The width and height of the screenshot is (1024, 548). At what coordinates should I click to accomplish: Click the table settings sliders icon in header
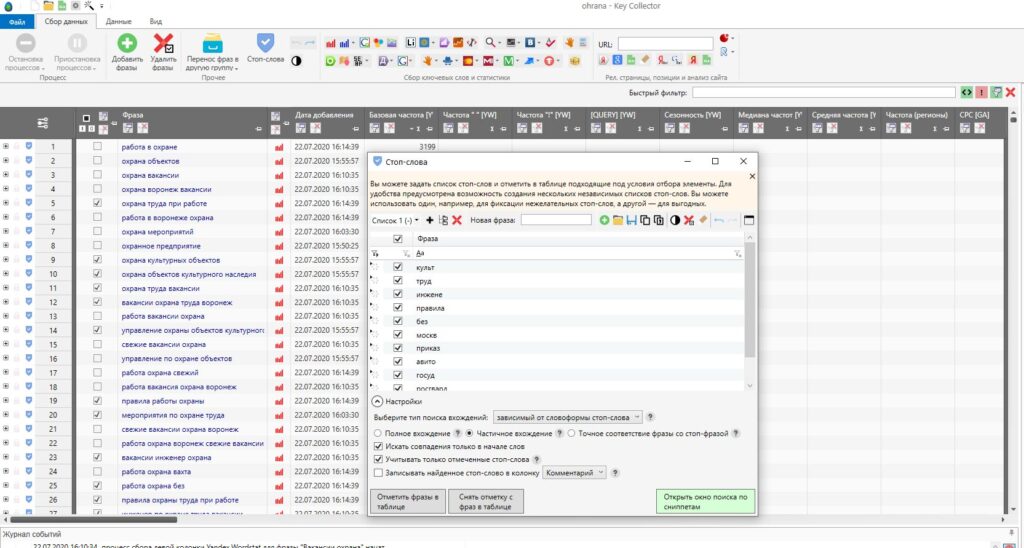pos(43,123)
